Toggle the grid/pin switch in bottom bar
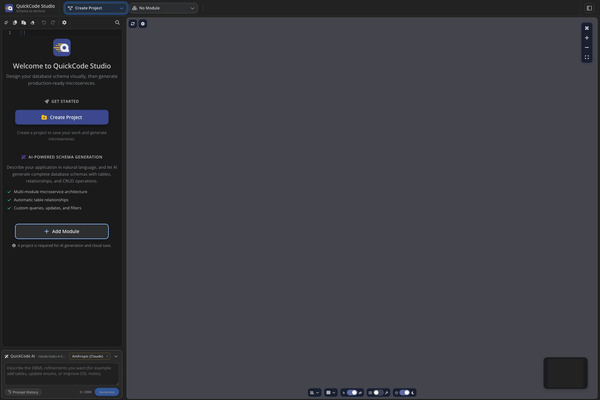This screenshot has height=400, width=600. coord(378,392)
